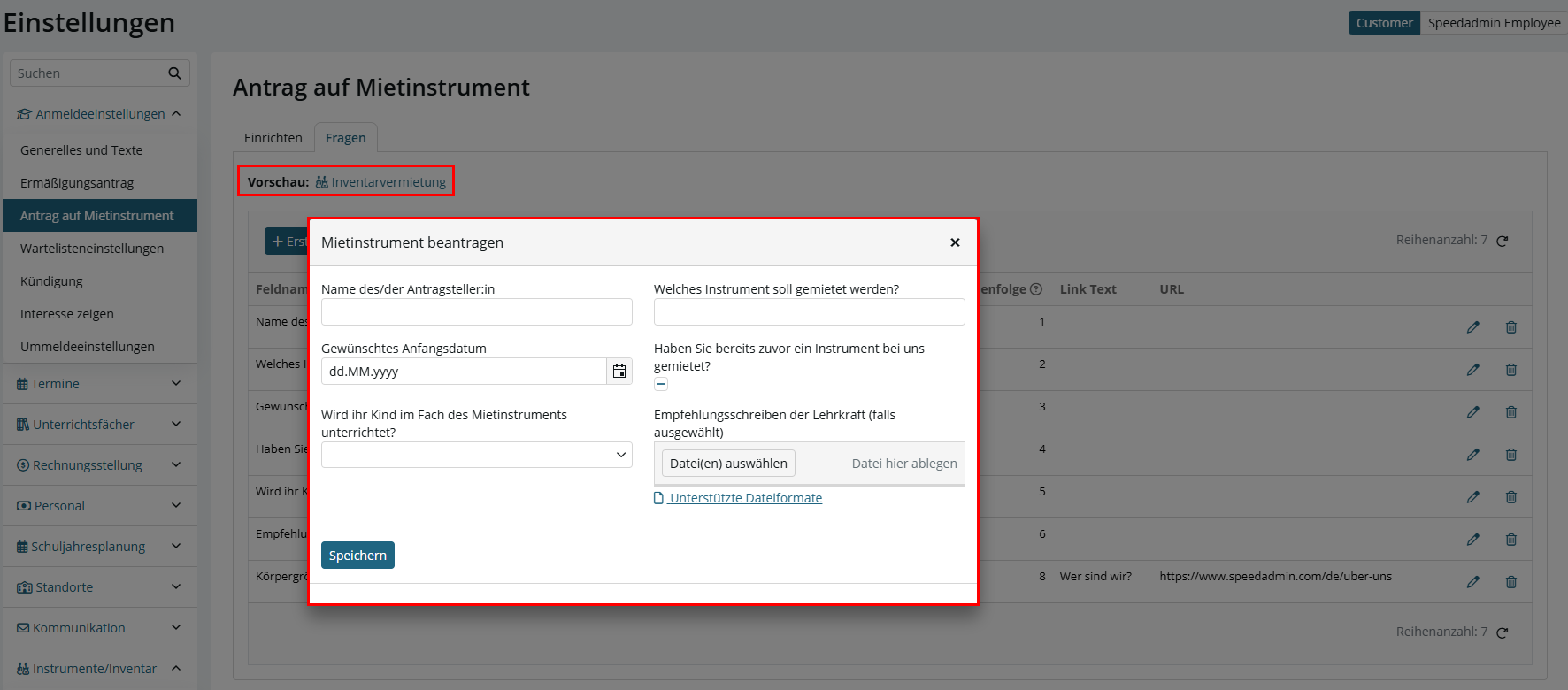
Task: Select the Fragen tab
Action: point(345,138)
